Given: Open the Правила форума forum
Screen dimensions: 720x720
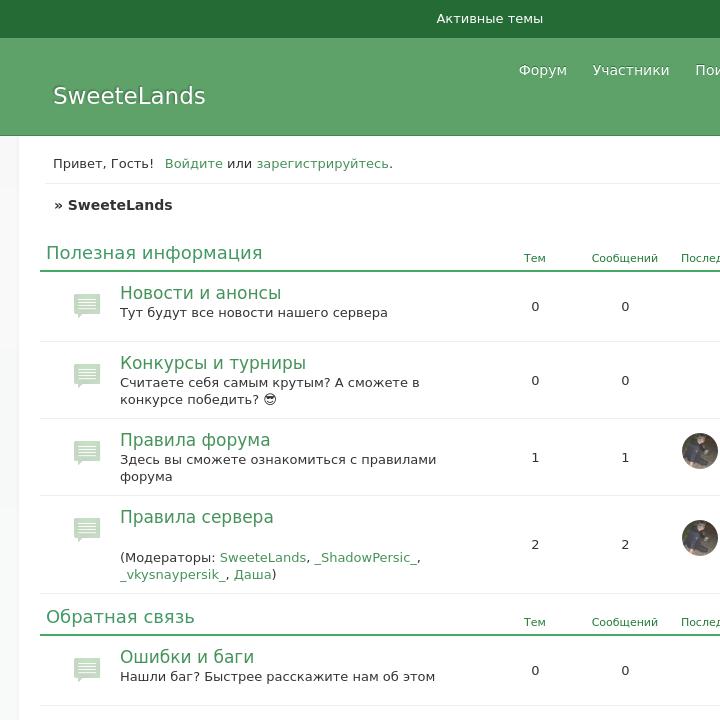Looking at the screenshot, I should pyautogui.click(x=195, y=440).
